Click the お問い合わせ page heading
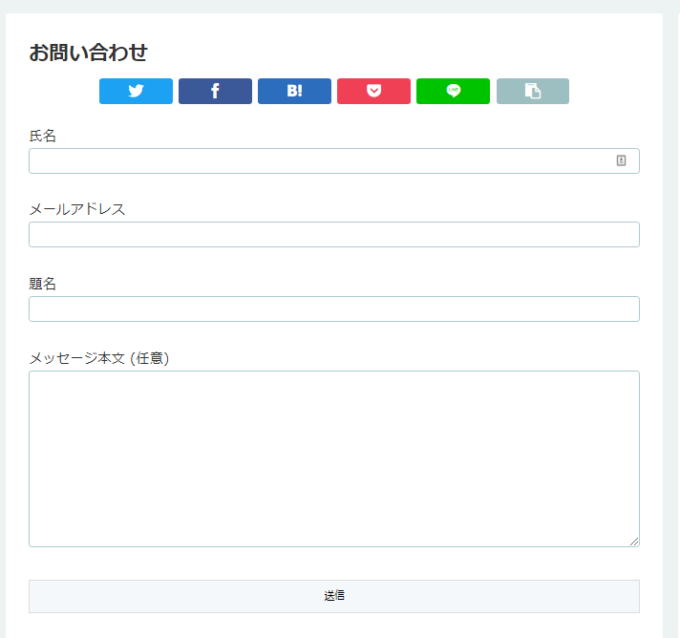The image size is (680, 638). (88, 52)
